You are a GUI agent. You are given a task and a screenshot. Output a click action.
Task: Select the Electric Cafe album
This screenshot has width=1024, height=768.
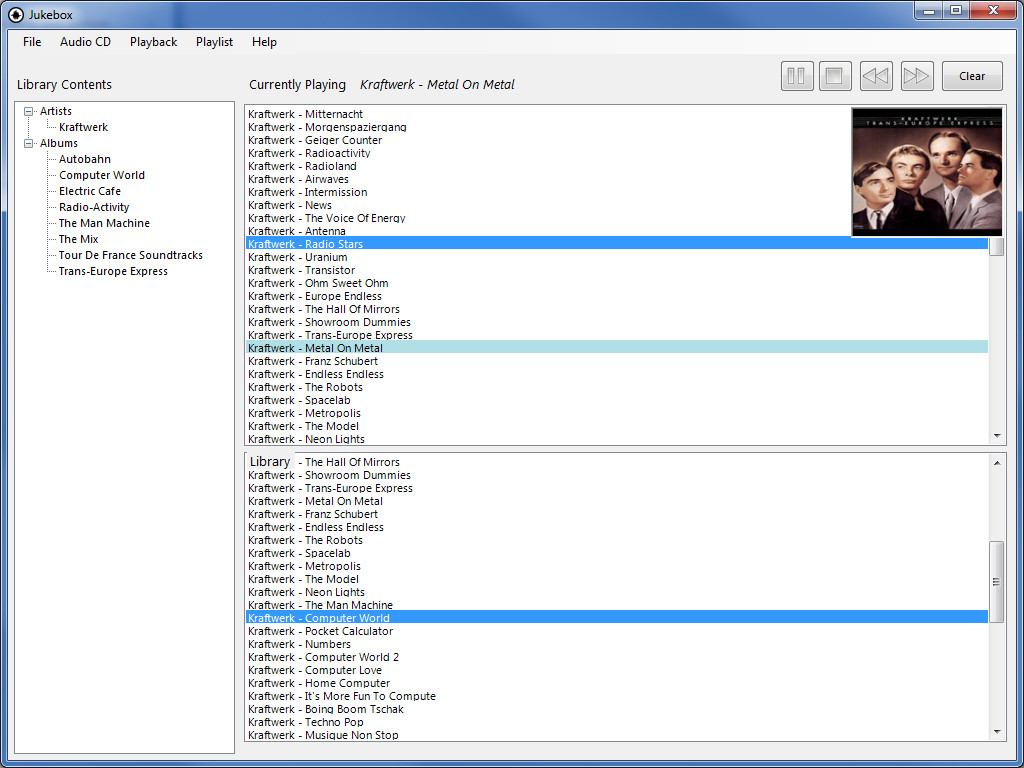(x=89, y=191)
